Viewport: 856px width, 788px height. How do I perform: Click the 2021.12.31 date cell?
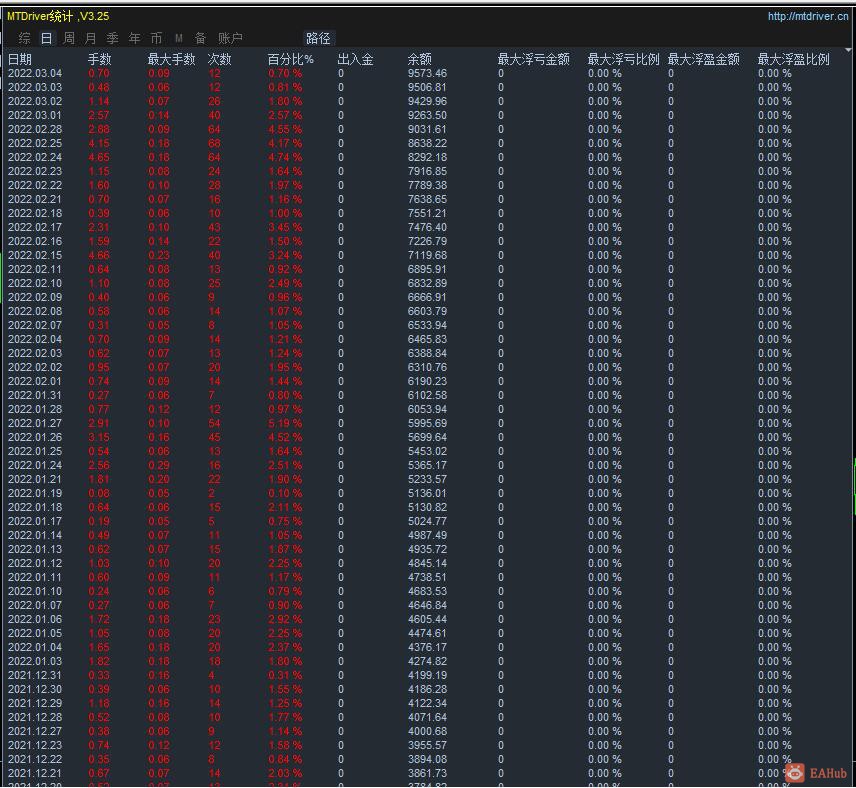click(x=35, y=676)
